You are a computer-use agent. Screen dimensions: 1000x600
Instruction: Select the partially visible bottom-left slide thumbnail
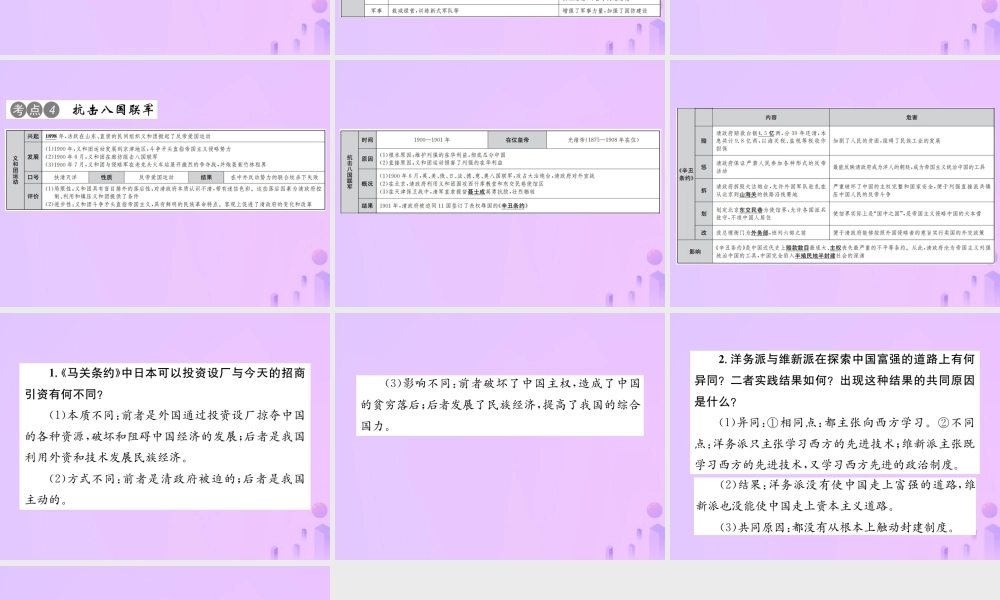pyautogui.click(x=165, y=584)
